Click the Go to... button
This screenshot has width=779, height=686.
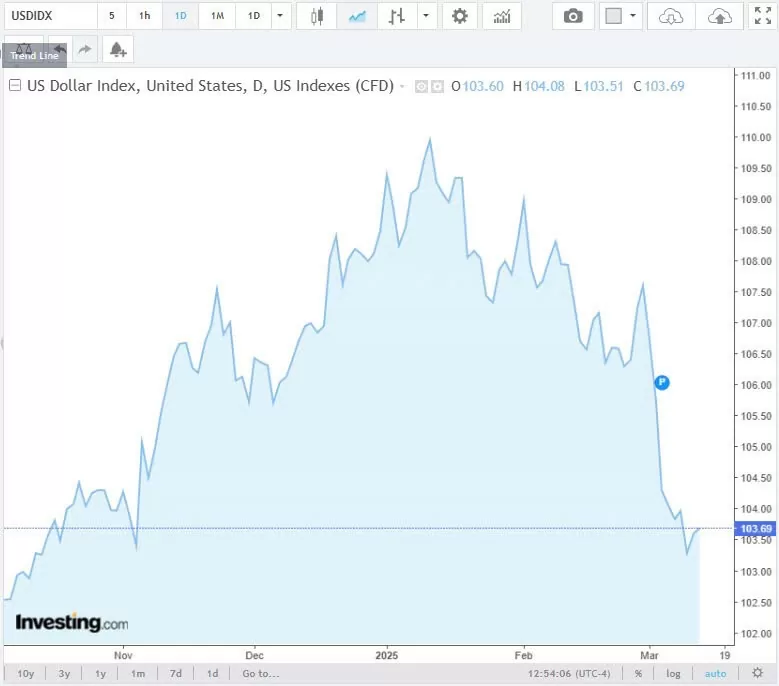(x=260, y=674)
